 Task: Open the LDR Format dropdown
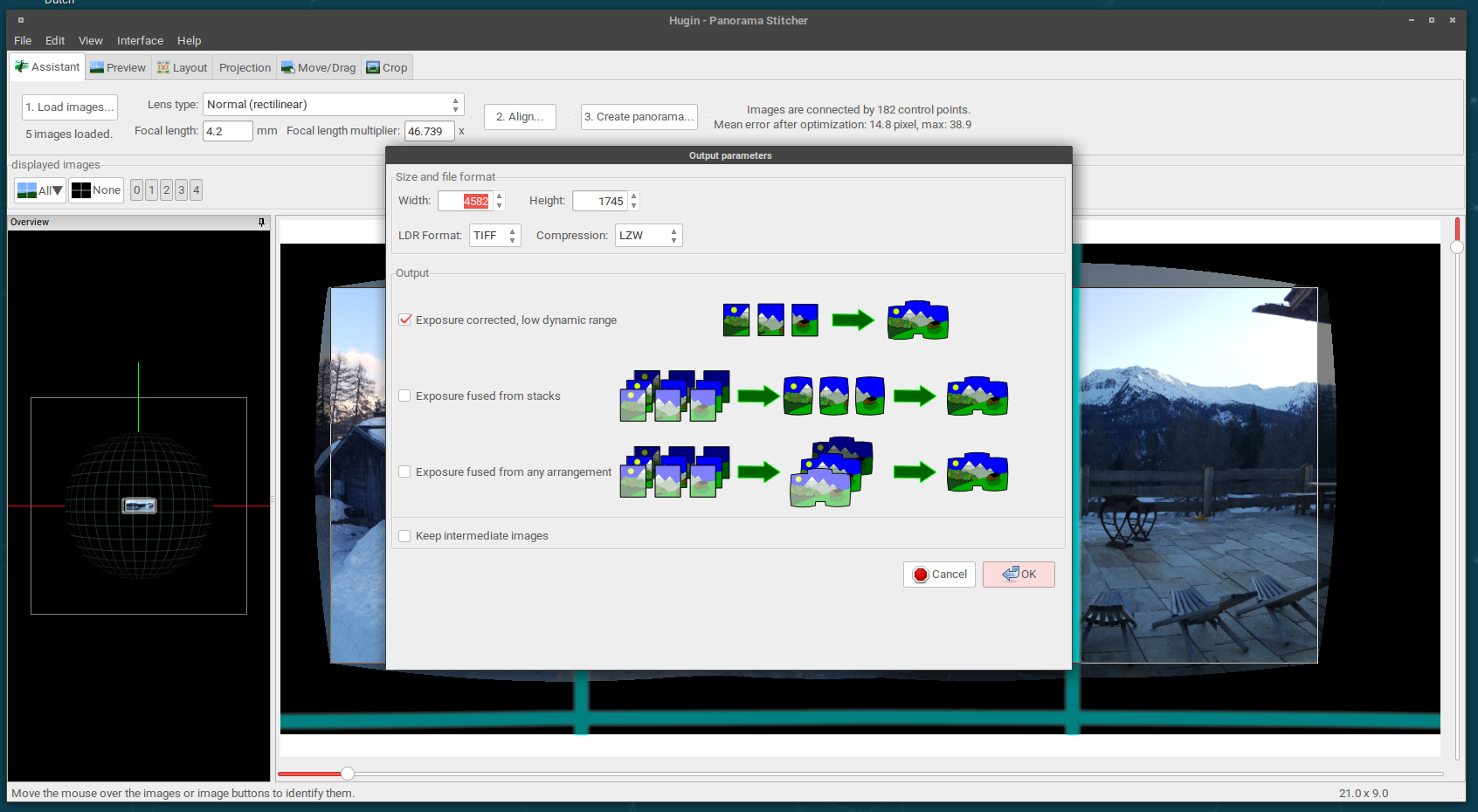click(495, 236)
